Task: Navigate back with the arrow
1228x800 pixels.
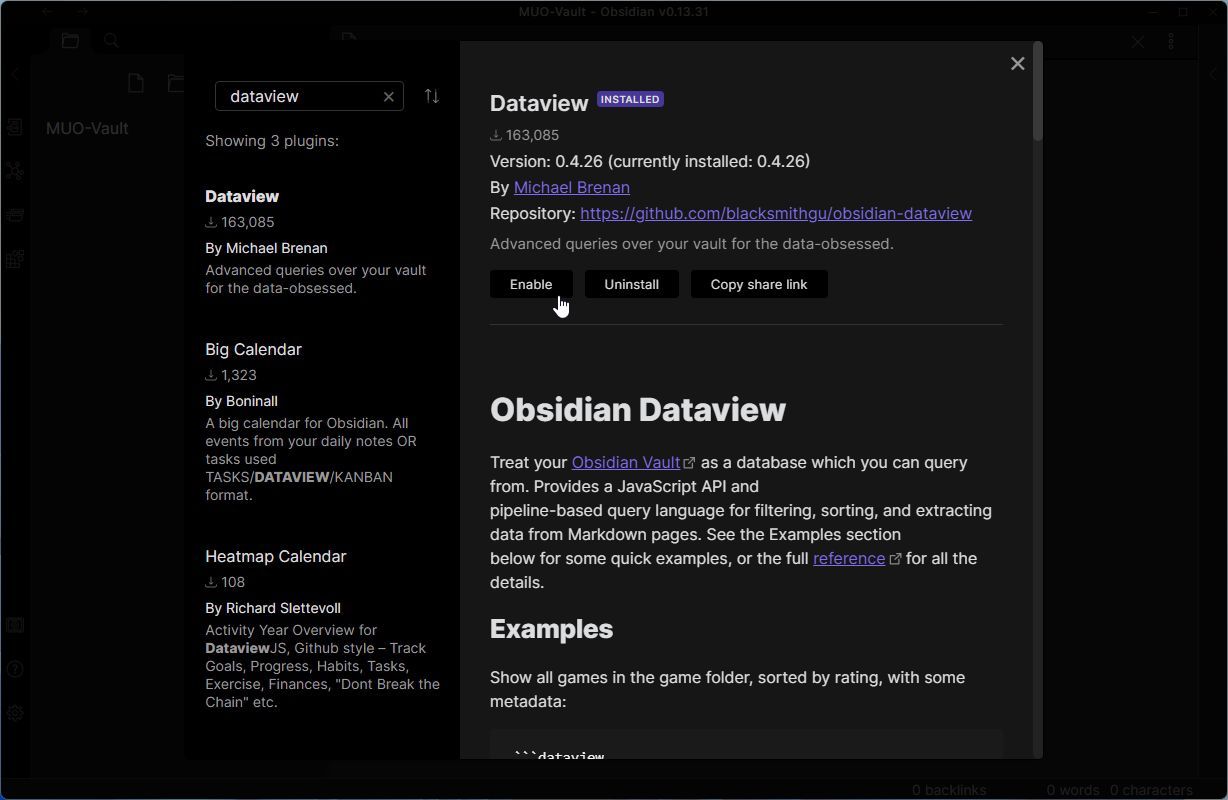Action: [48, 12]
